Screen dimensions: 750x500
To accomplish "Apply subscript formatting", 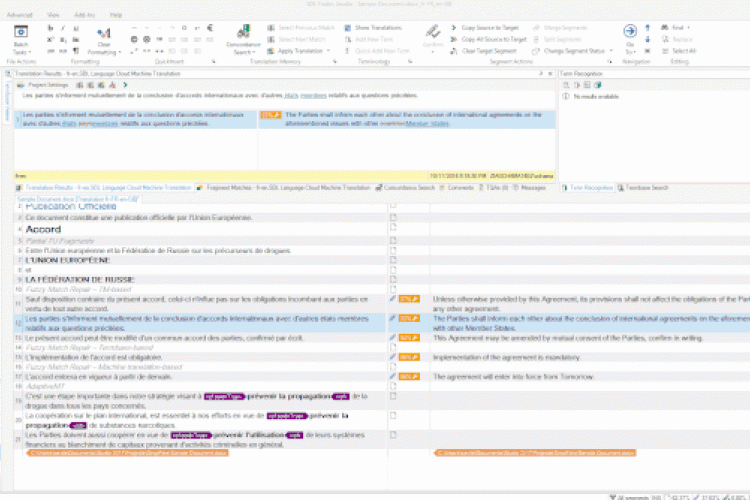I will (x=63, y=40).
